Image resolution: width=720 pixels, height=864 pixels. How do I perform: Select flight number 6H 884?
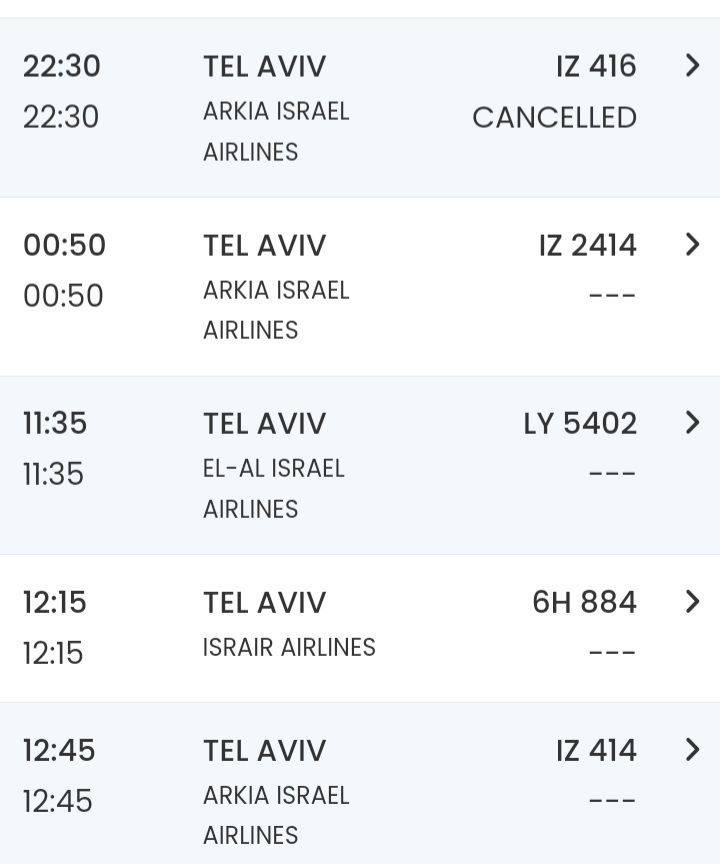pyautogui.click(x=584, y=602)
